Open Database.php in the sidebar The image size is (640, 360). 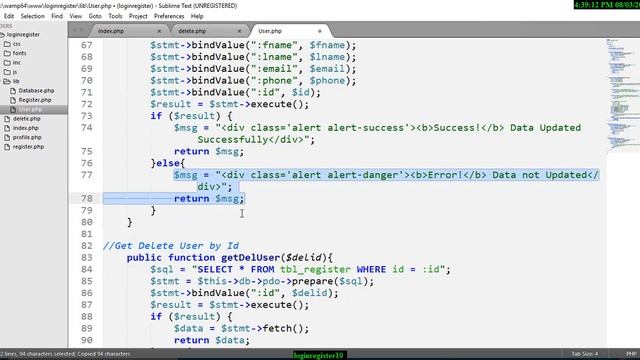36,91
